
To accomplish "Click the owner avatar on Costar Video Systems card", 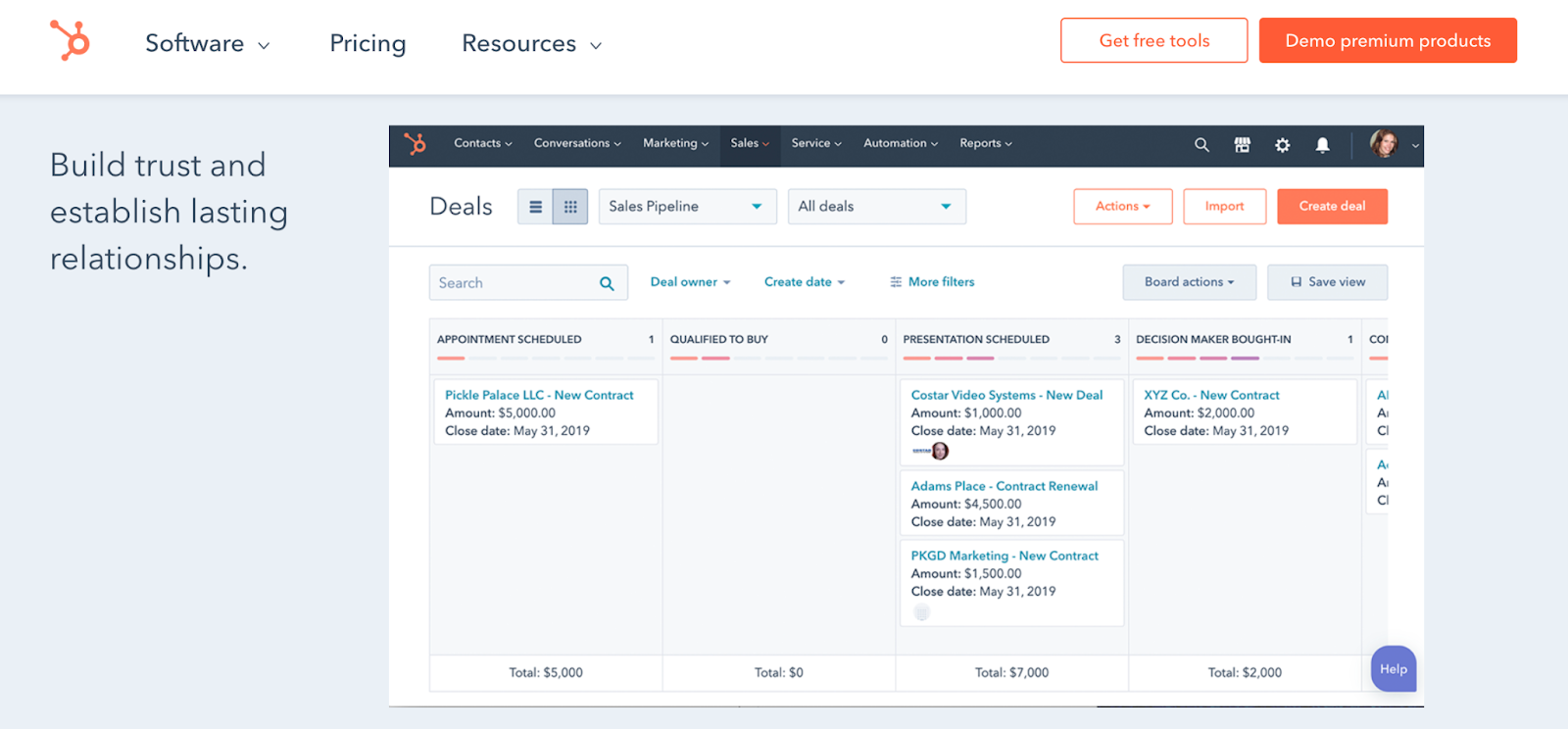I will (x=940, y=451).
